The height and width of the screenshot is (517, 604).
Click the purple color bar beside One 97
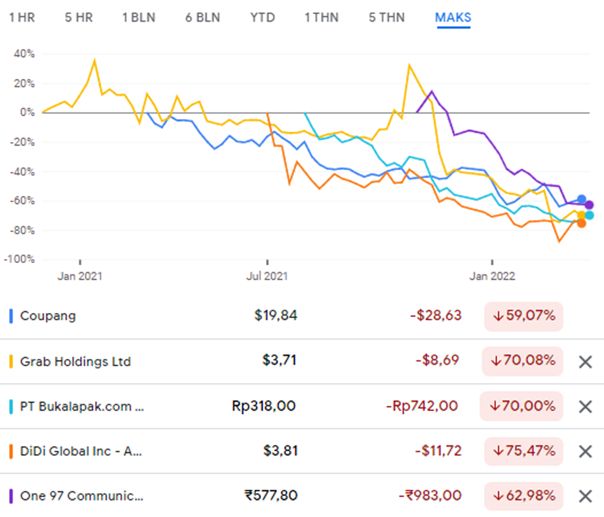coord(11,496)
